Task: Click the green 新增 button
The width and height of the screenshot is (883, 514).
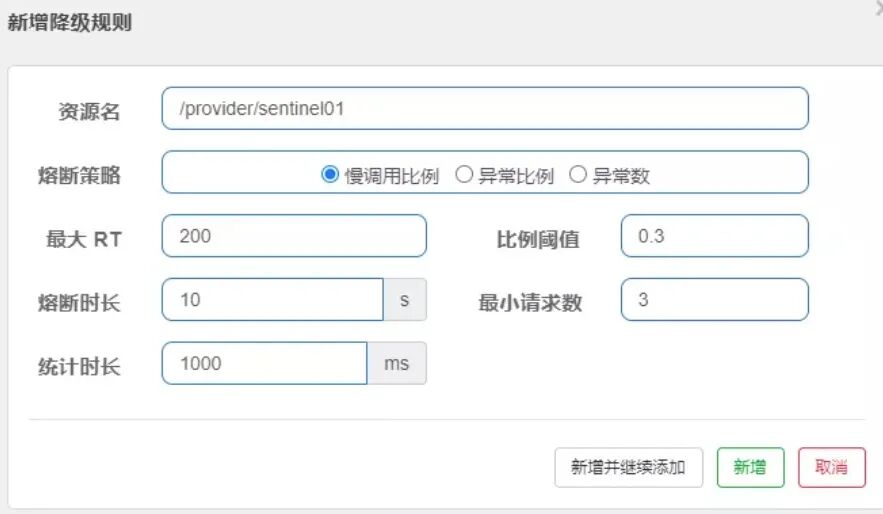Action: click(750, 467)
